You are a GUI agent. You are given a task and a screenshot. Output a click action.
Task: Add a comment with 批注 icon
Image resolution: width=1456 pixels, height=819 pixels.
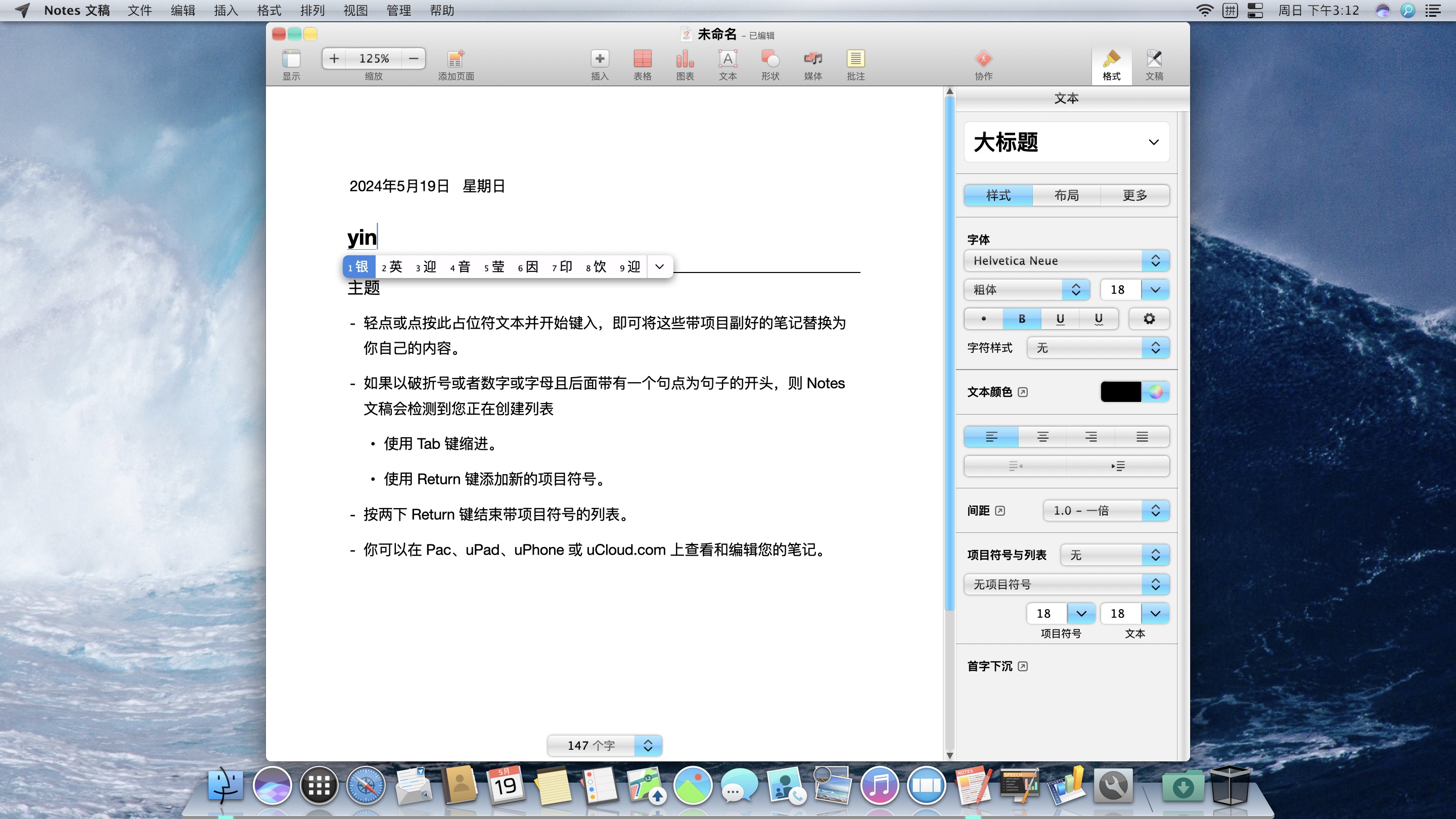[855, 59]
